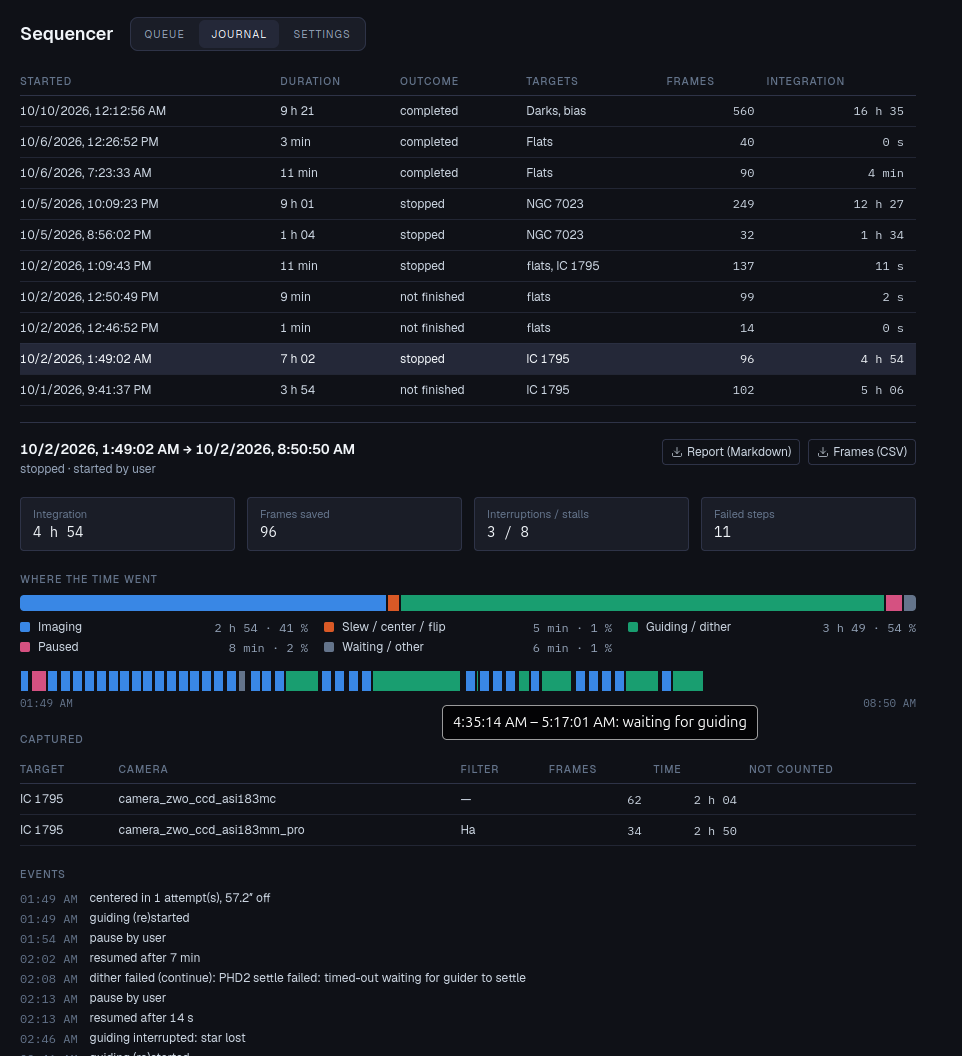The image size is (962, 1056).
Task: Click the pink Paused segment of time bar
Action: point(894,603)
